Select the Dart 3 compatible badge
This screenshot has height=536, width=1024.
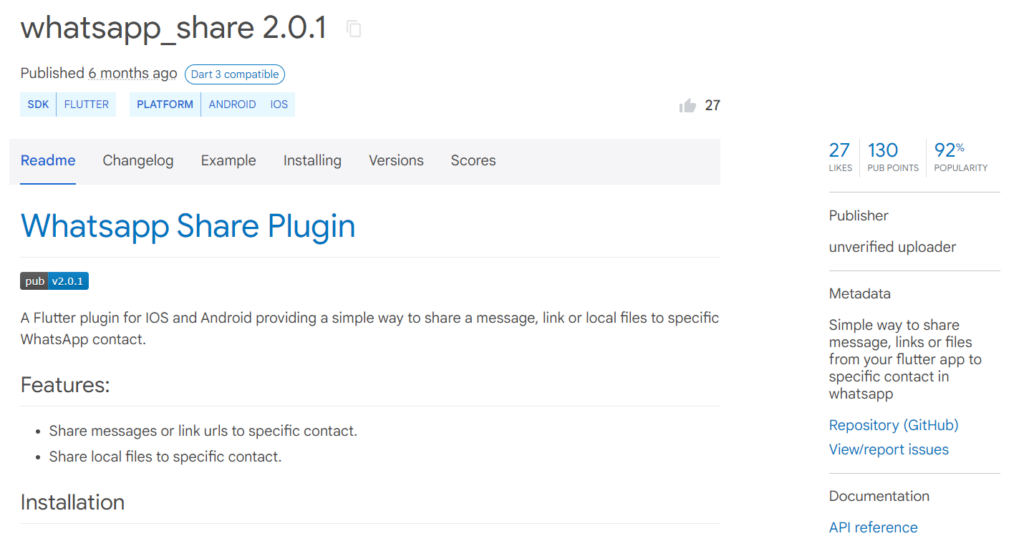point(234,74)
